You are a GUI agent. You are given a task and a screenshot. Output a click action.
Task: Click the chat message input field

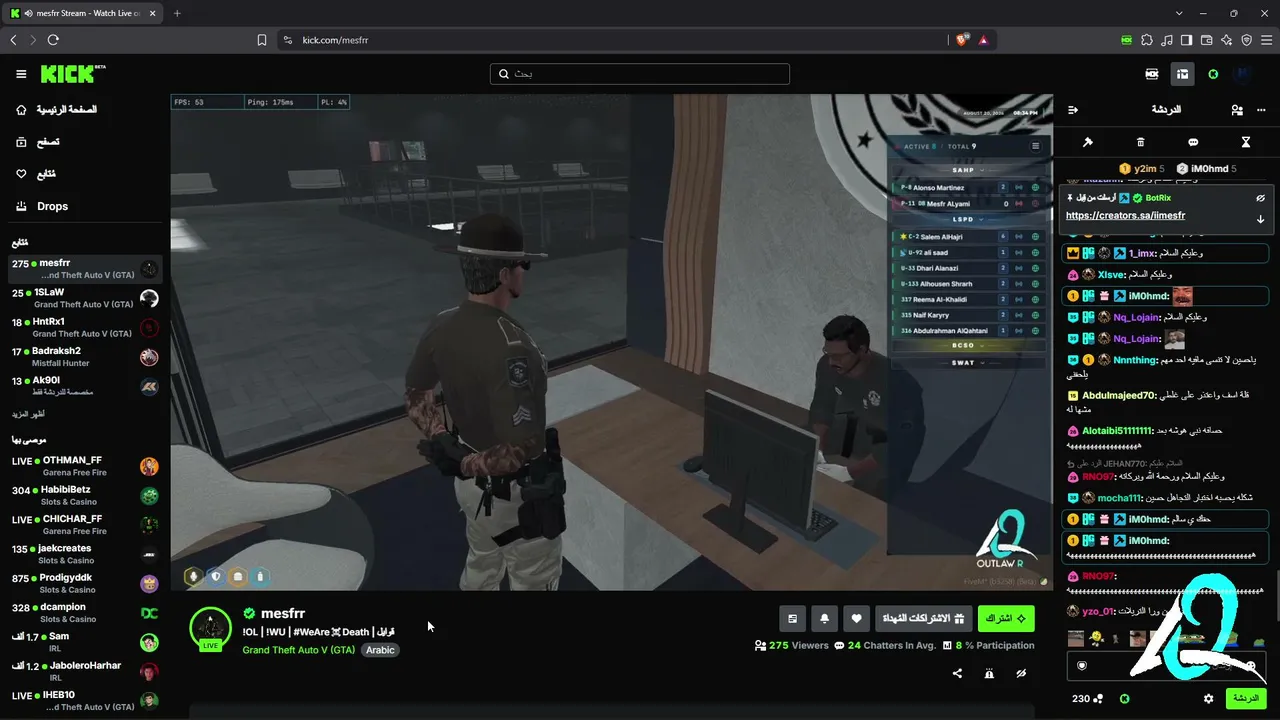(1166, 665)
